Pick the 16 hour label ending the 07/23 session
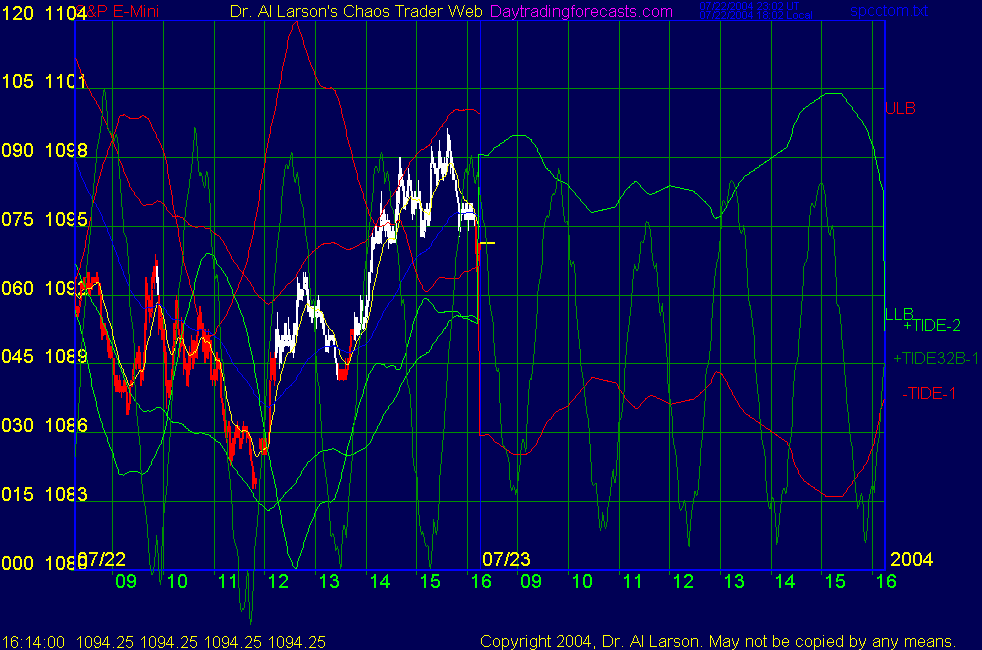 click(886, 581)
